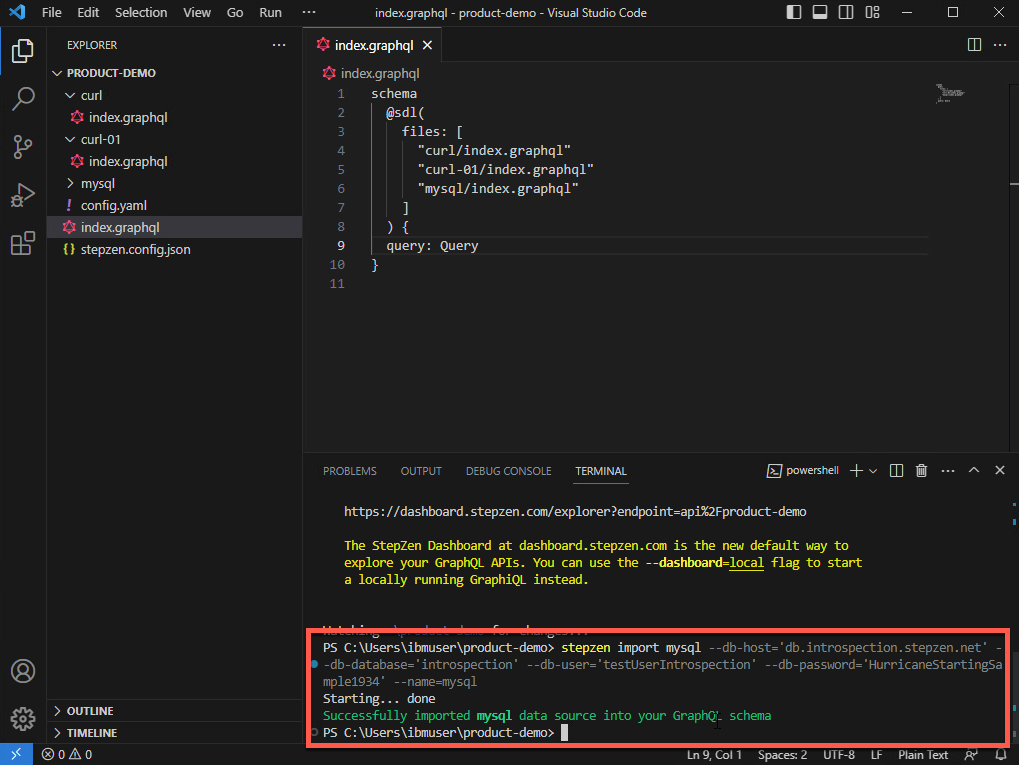Kill terminal using the trash icon

click(x=922, y=471)
